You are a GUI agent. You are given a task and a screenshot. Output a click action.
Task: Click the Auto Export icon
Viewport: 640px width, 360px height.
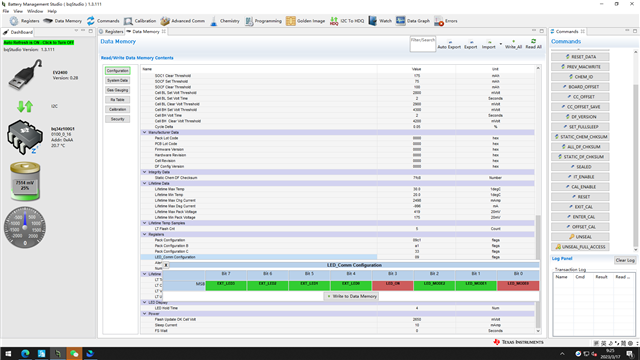click(x=449, y=44)
